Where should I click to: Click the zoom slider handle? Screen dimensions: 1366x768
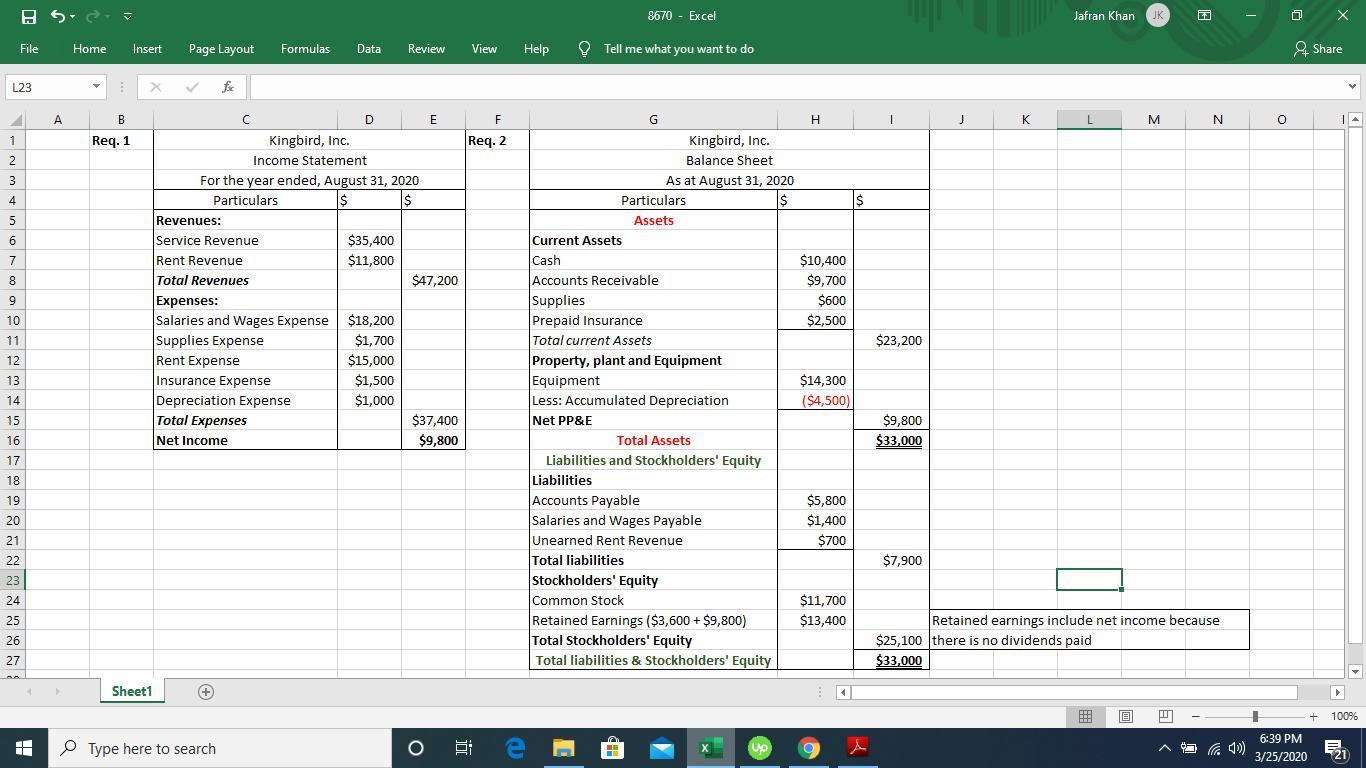(1255, 716)
